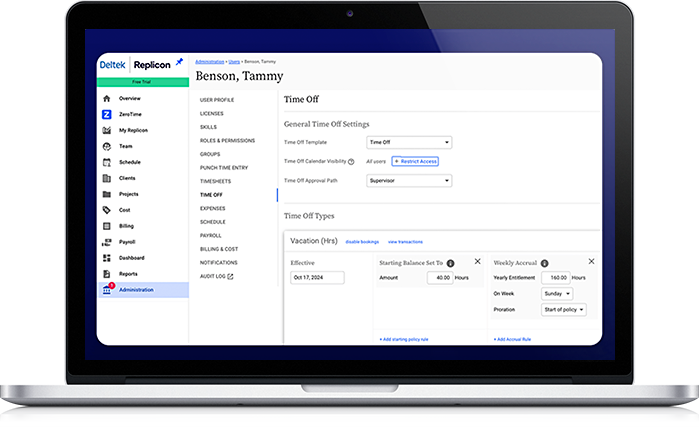Click the Free Trial green banner
The height and width of the screenshot is (427, 699).
(x=143, y=82)
